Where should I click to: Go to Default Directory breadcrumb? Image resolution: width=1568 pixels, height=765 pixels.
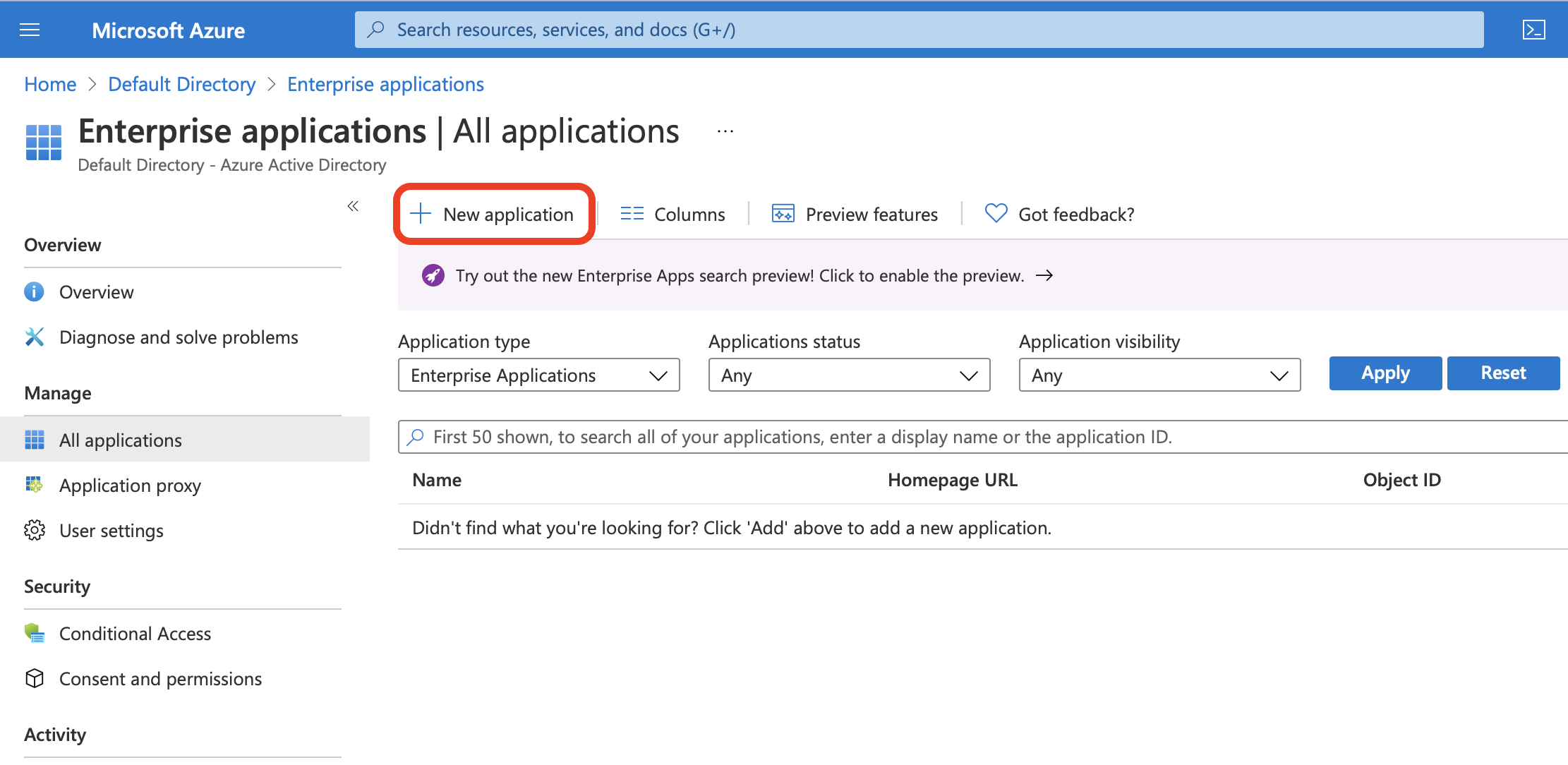[x=181, y=84]
